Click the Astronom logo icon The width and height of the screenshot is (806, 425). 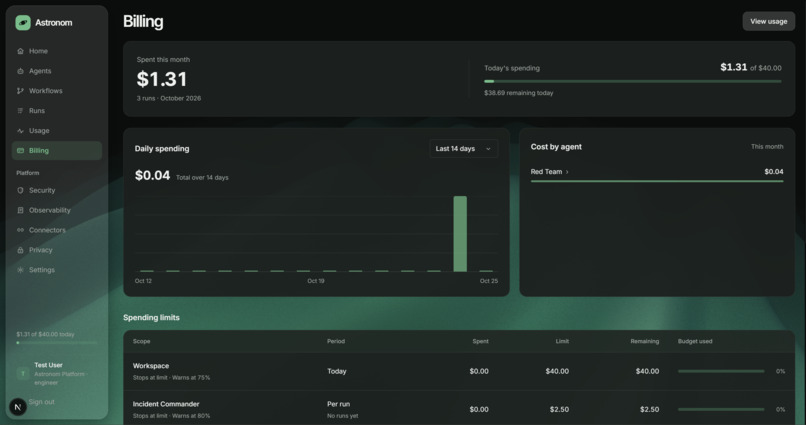click(x=23, y=23)
